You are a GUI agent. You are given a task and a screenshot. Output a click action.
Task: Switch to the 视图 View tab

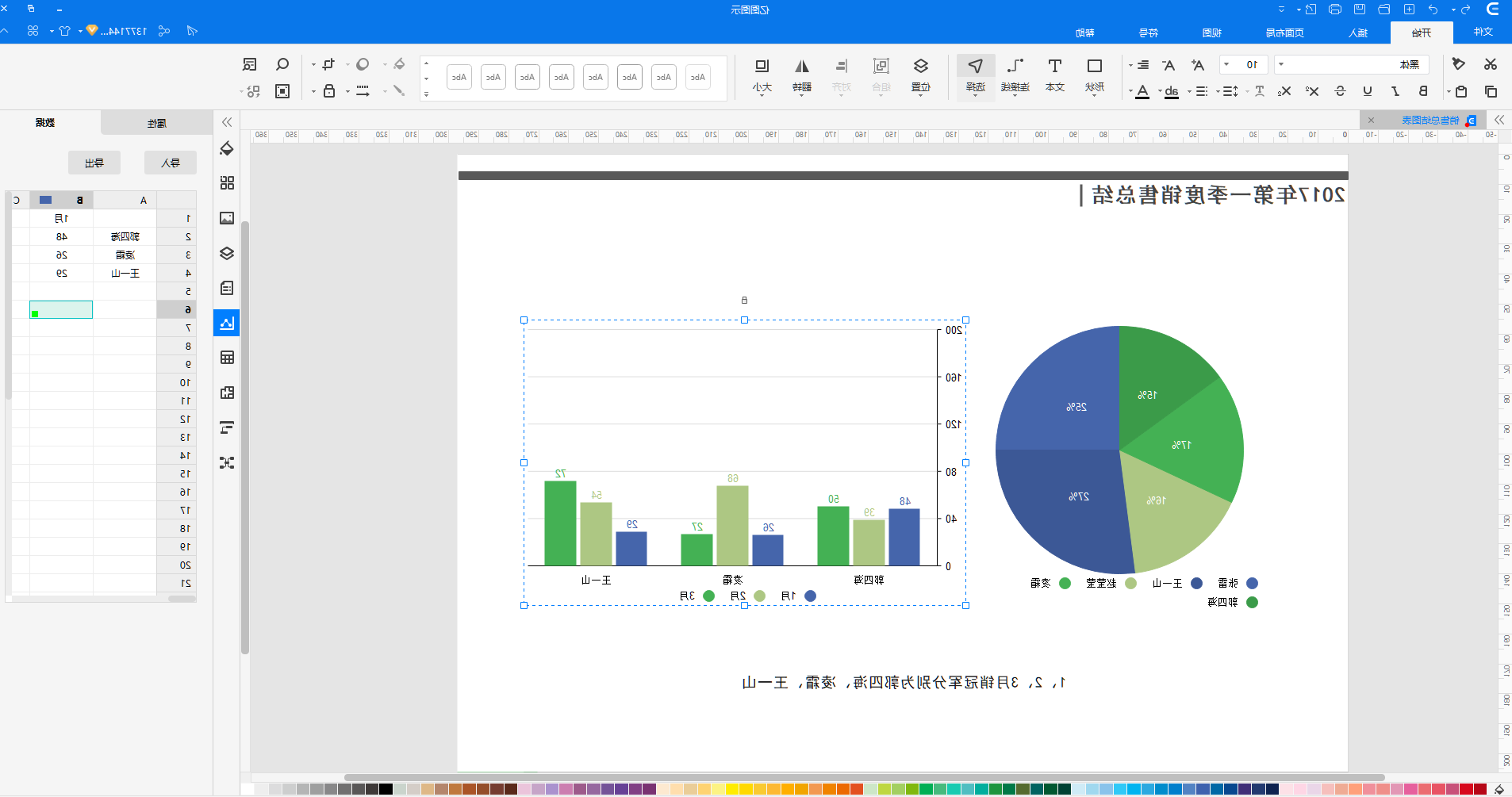(1212, 33)
